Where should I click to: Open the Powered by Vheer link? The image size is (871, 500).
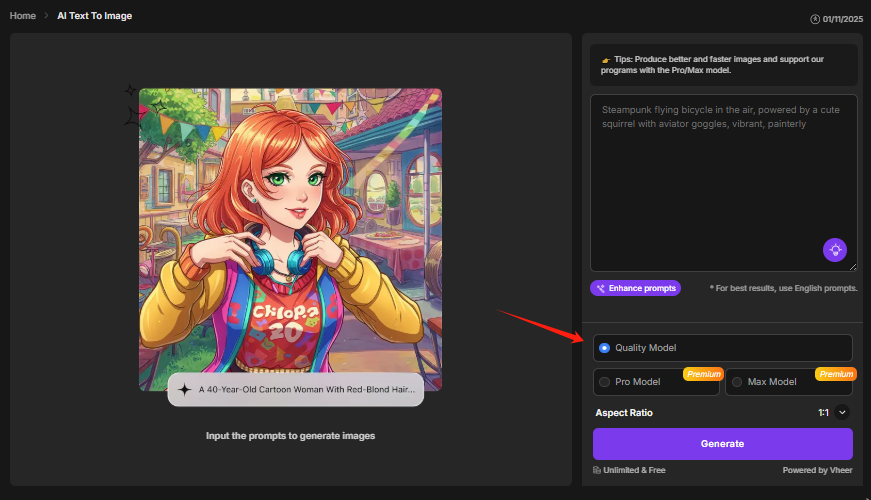(817, 470)
